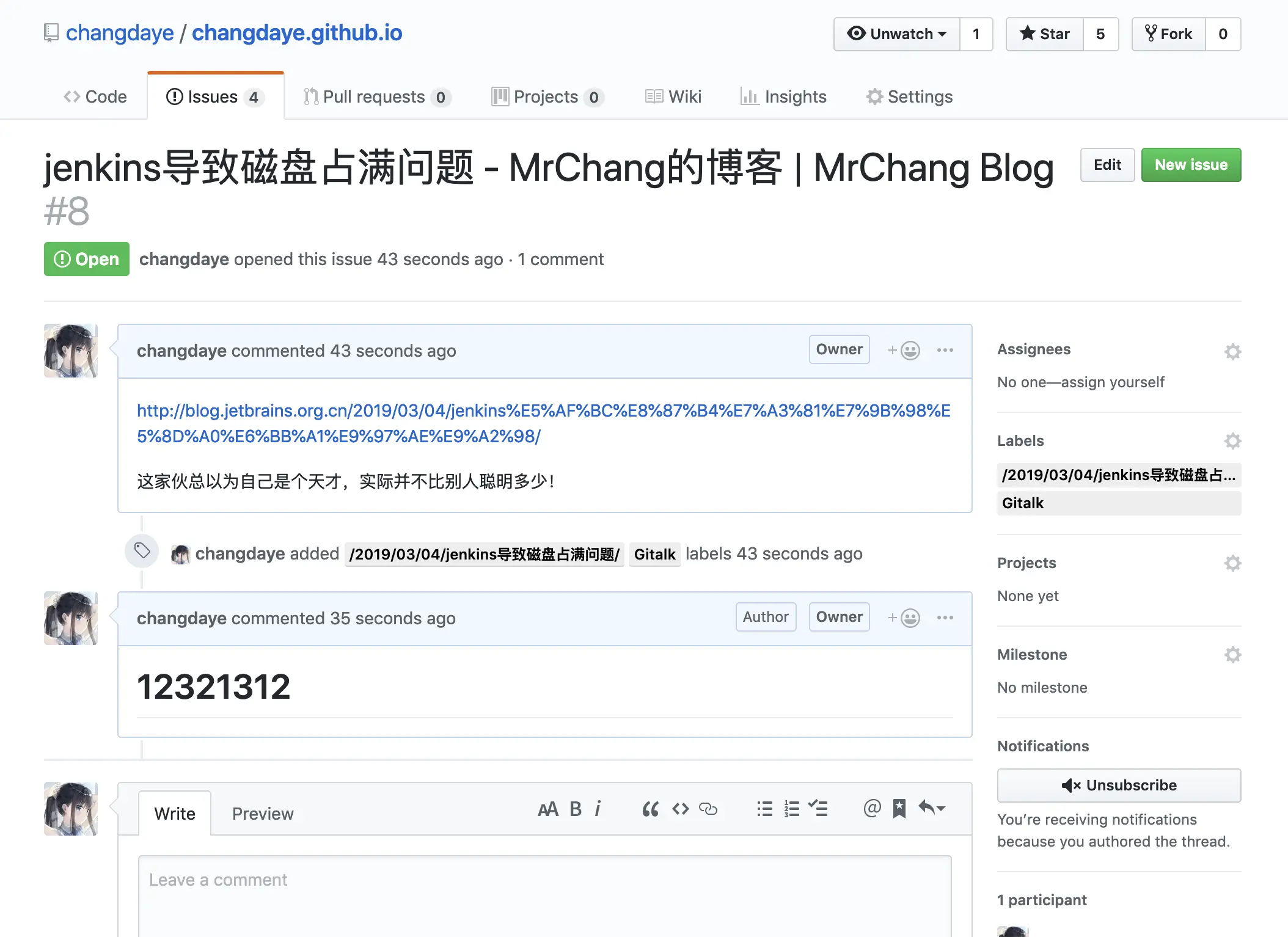Open the Unwatch dropdown
The width and height of the screenshot is (1288, 937).
click(897, 34)
